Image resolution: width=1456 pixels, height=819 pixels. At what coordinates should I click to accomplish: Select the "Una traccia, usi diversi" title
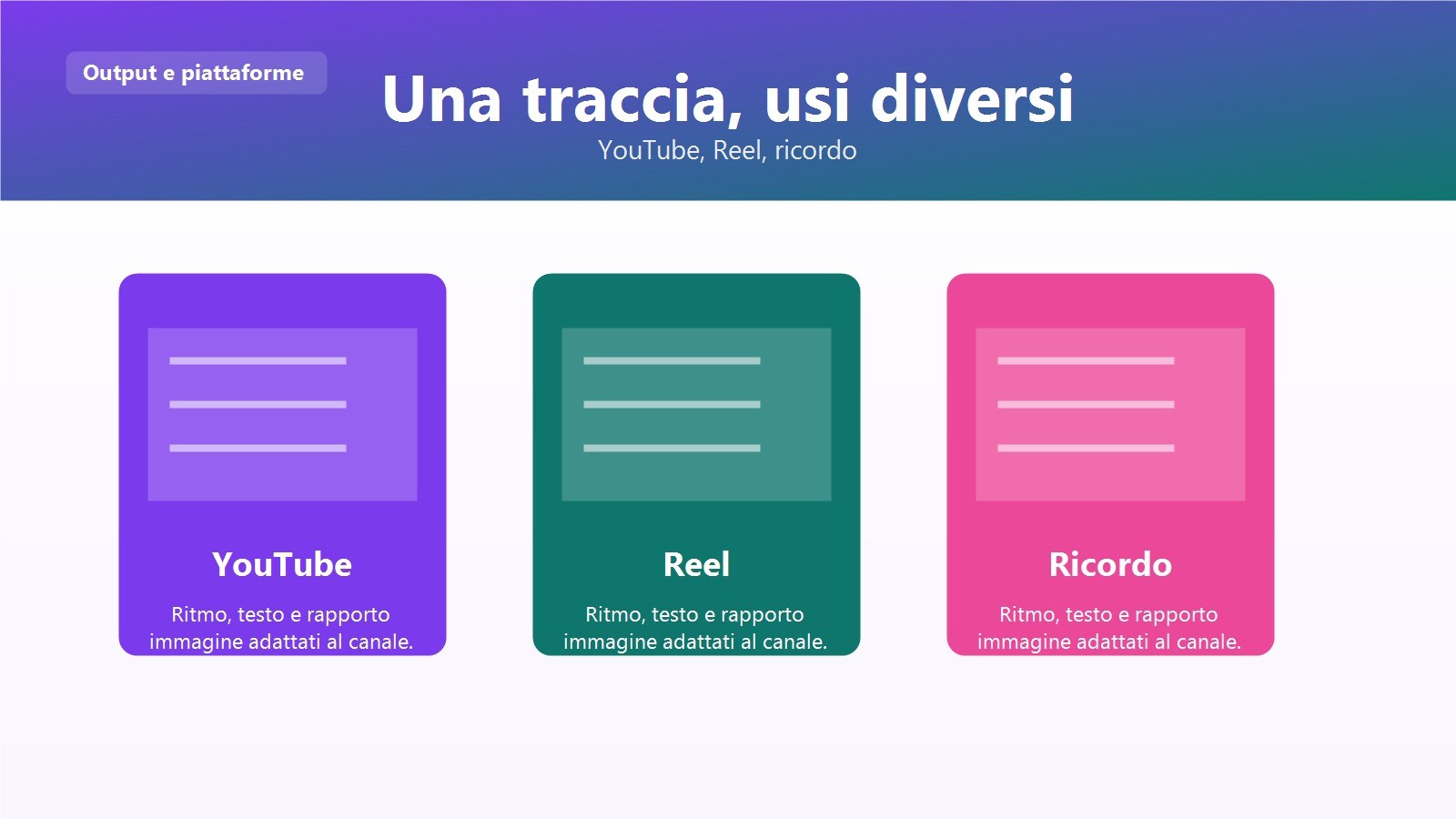(x=728, y=98)
